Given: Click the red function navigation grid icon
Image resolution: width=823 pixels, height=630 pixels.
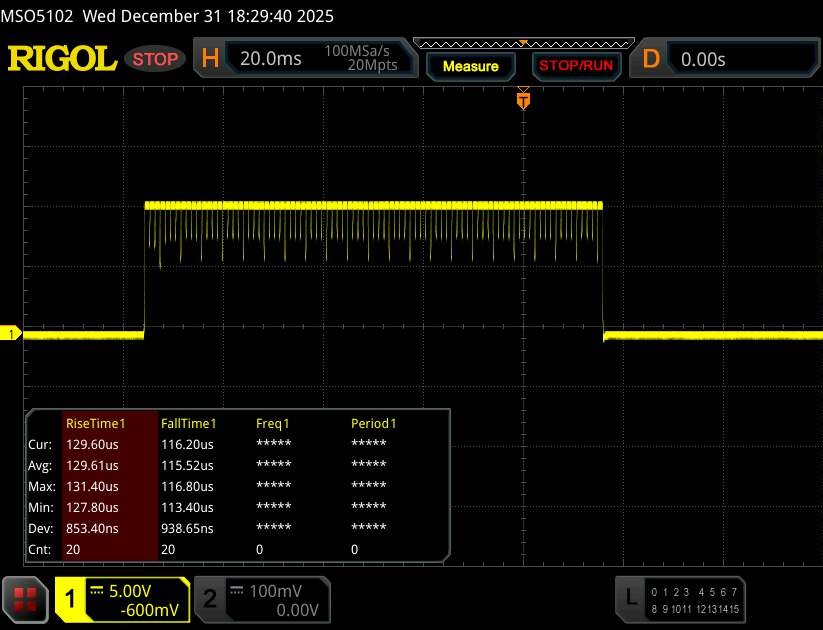Looking at the screenshot, I should click(x=27, y=599).
